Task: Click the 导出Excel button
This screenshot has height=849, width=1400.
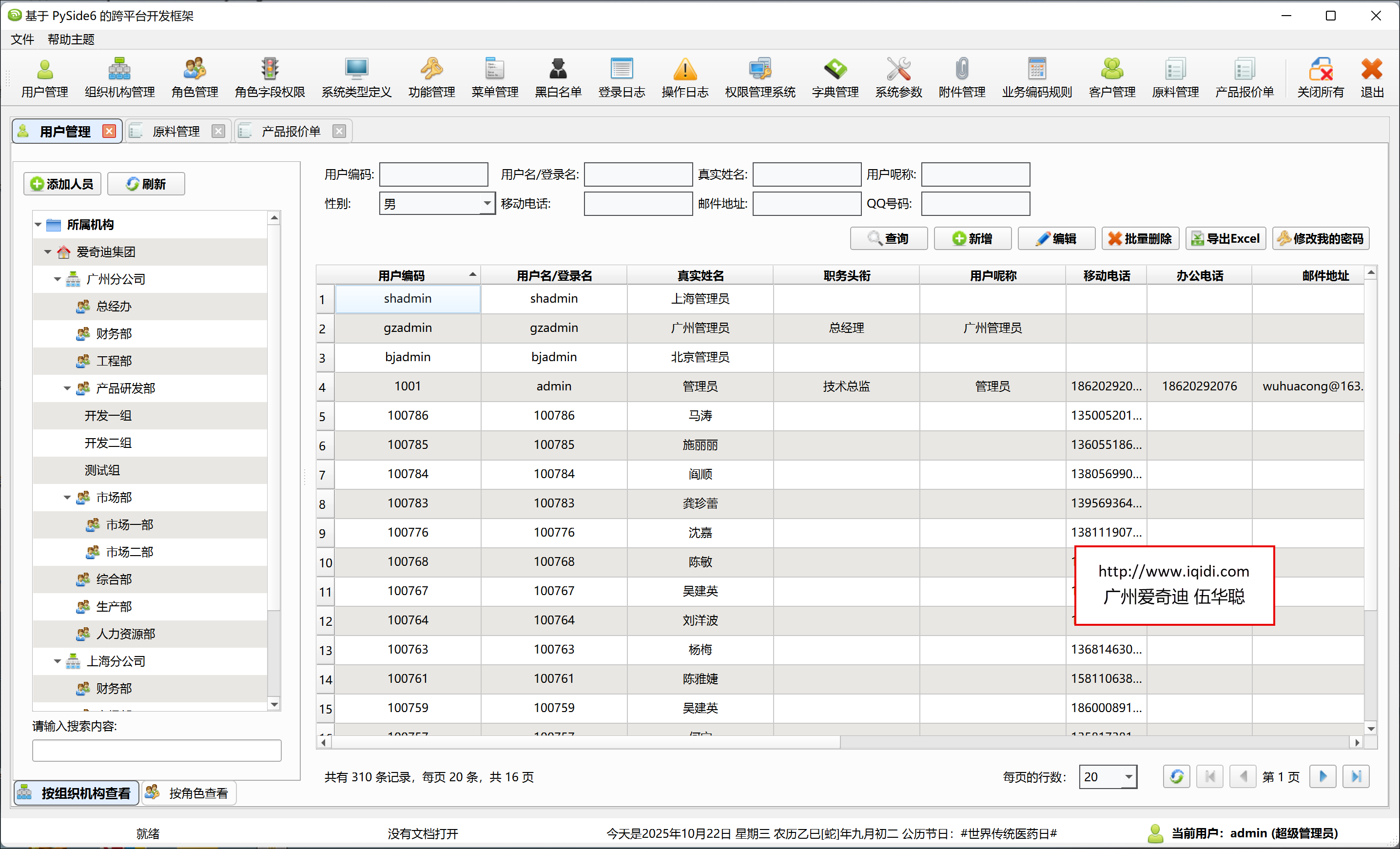Action: click(1225, 238)
